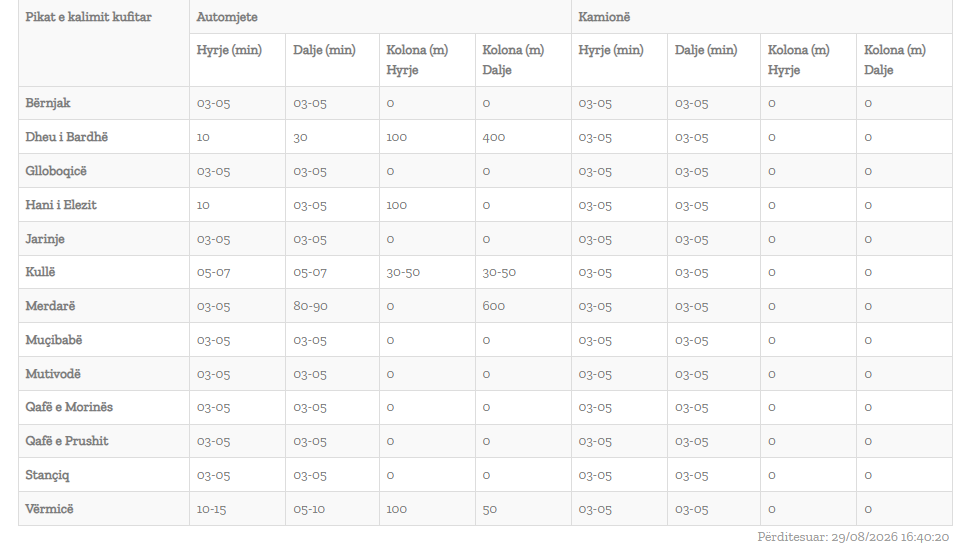
Task: Click the Përditesuar timestamp text
Action: point(853,537)
